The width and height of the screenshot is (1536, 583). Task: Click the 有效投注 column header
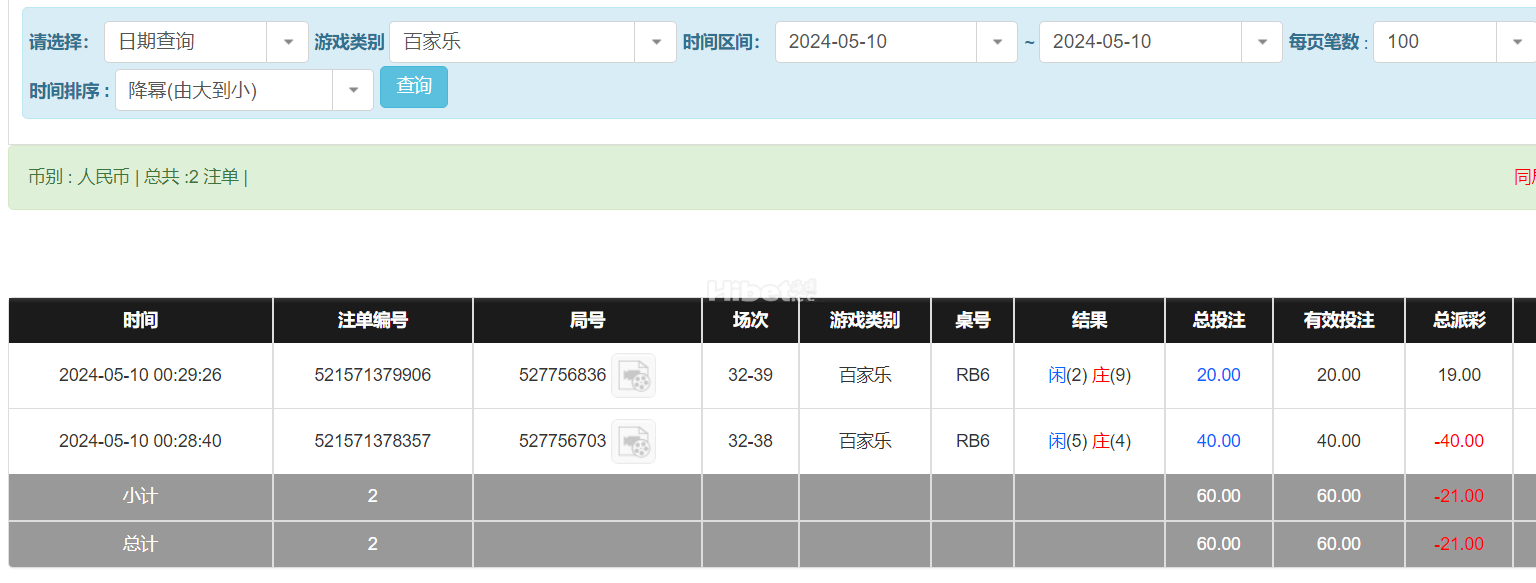[1339, 320]
